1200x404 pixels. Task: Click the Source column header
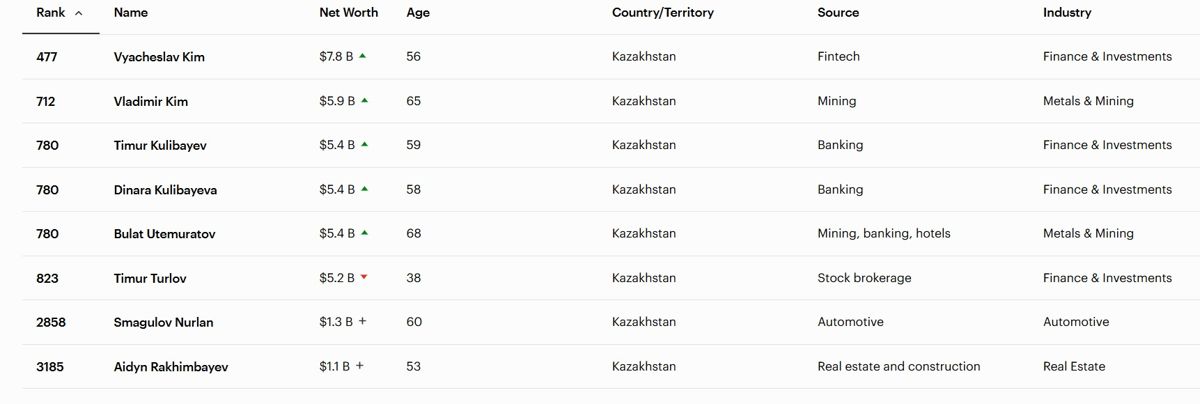coord(837,13)
